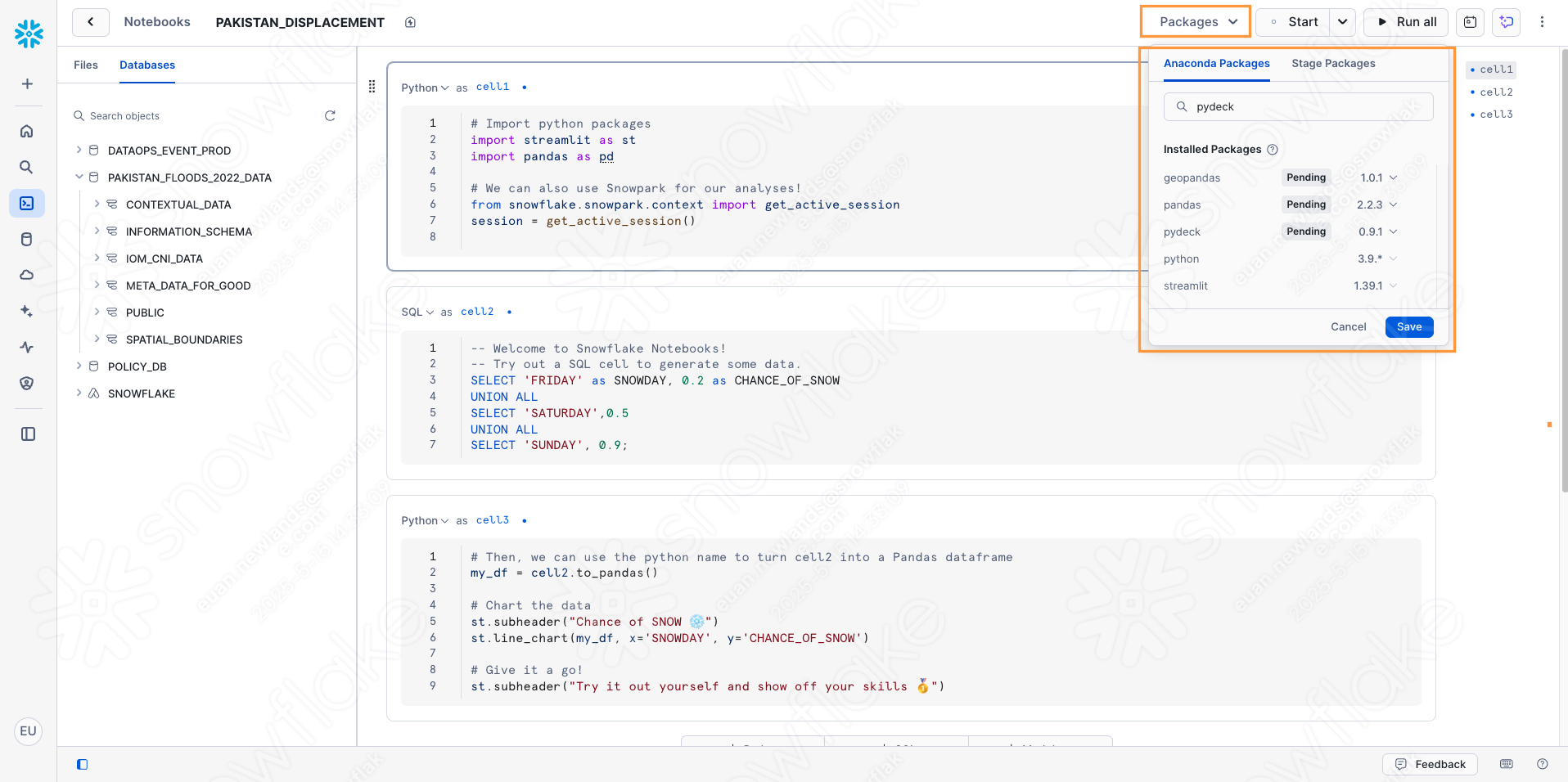Click the lock icon next to notebook title

(411, 22)
